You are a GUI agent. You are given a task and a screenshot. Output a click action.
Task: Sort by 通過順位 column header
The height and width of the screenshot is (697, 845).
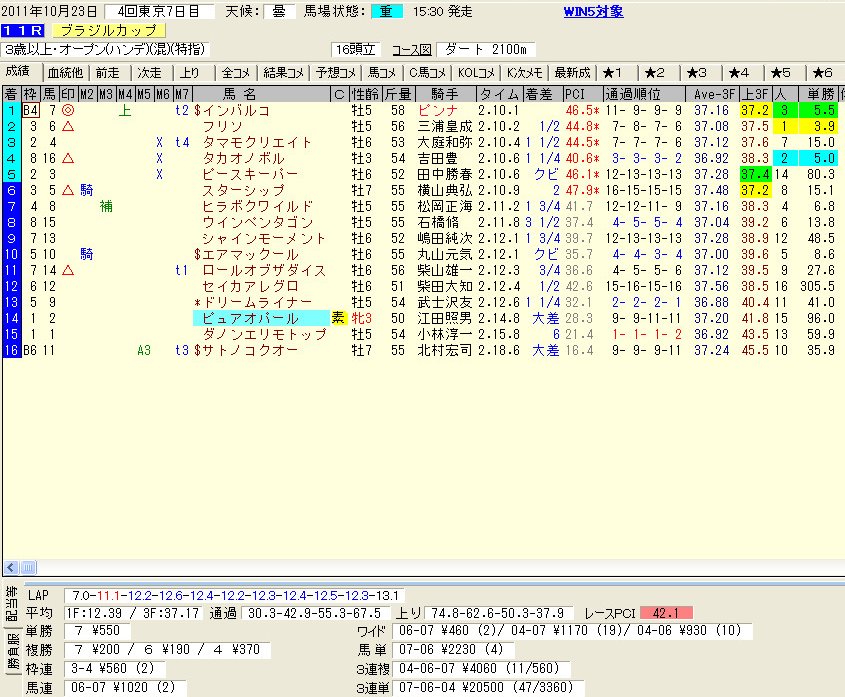click(x=643, y=94)
